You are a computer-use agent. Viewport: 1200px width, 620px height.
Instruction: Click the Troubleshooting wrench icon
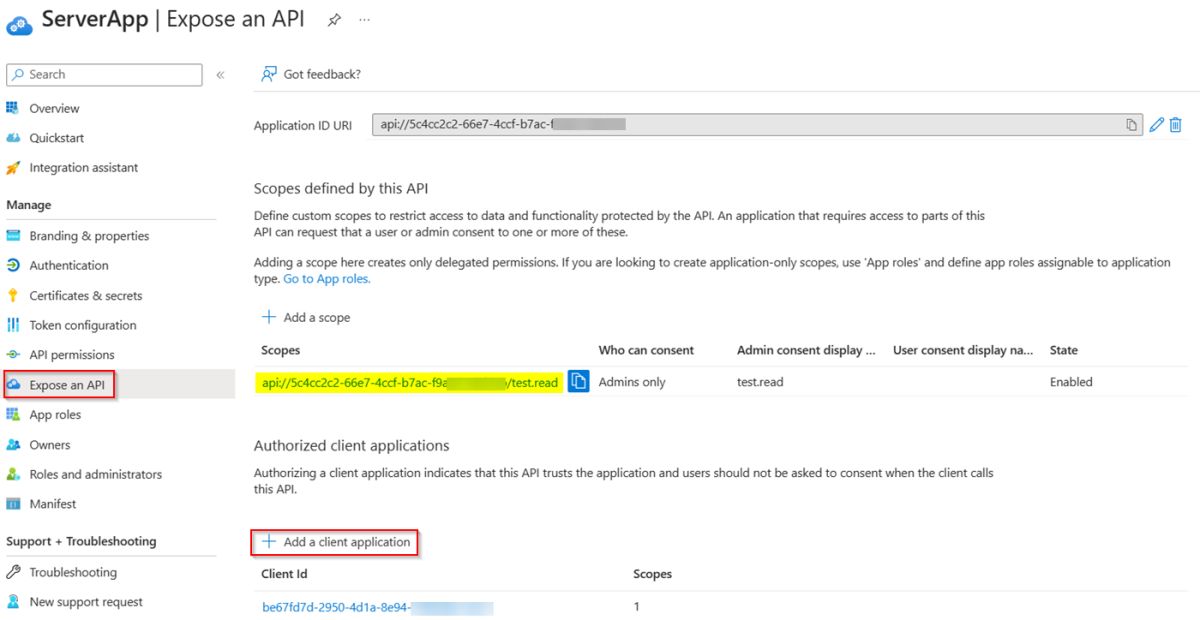tap(13, 572)
